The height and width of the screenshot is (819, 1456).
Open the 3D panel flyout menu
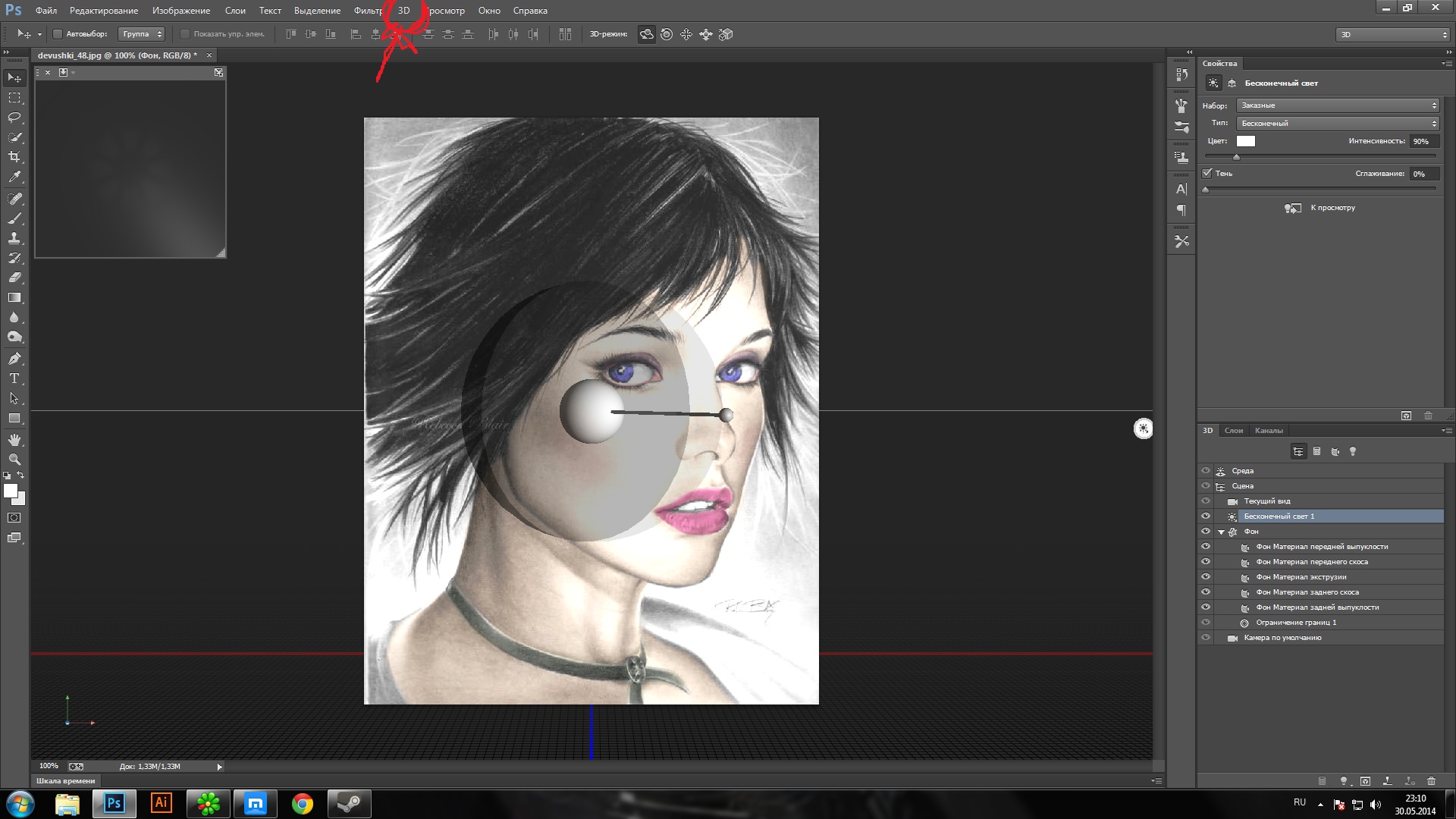[x=1446, y=431]
